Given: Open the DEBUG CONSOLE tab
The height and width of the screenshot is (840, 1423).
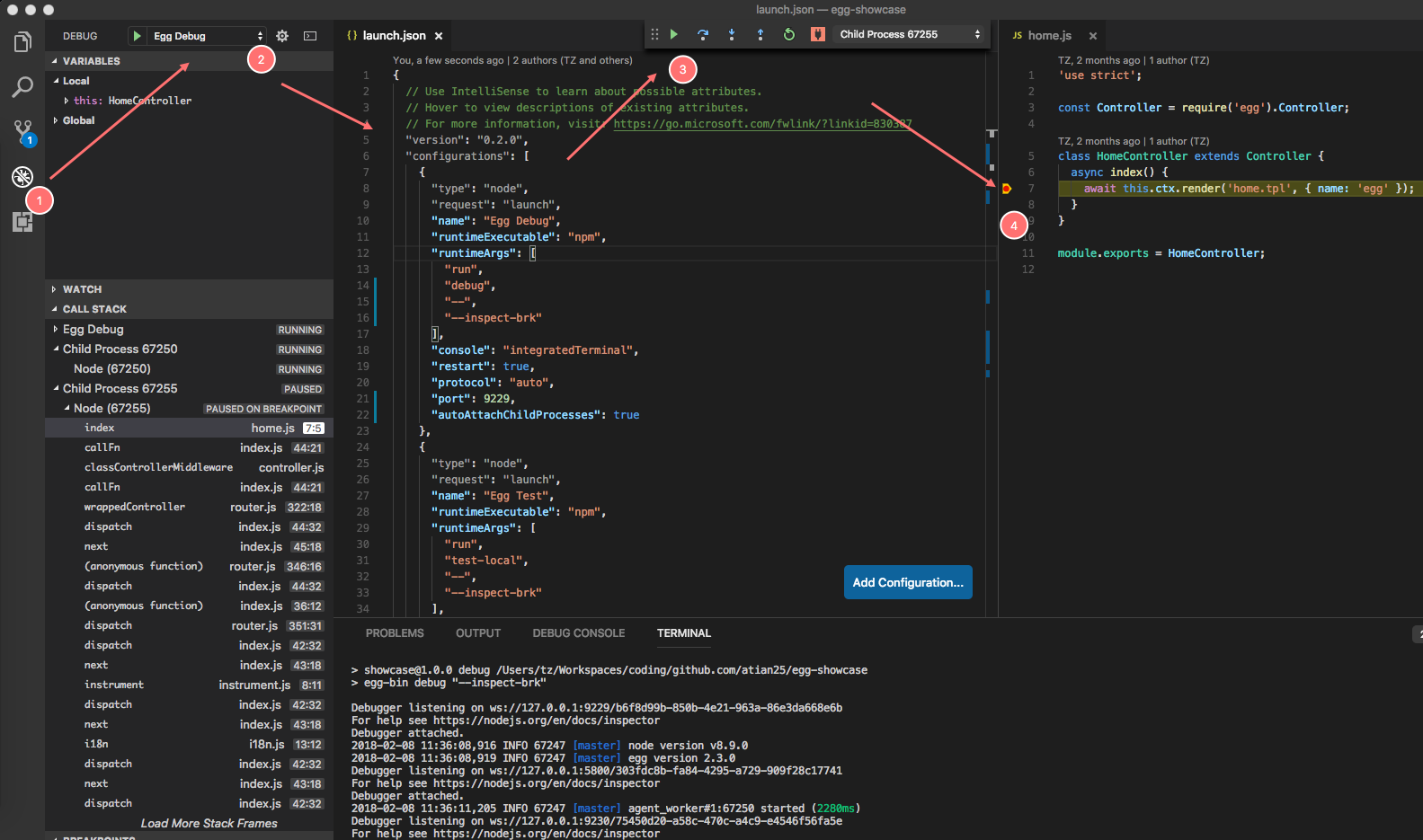Looking at the screenshot, I should pyautogui.click(x=579, y=633).
